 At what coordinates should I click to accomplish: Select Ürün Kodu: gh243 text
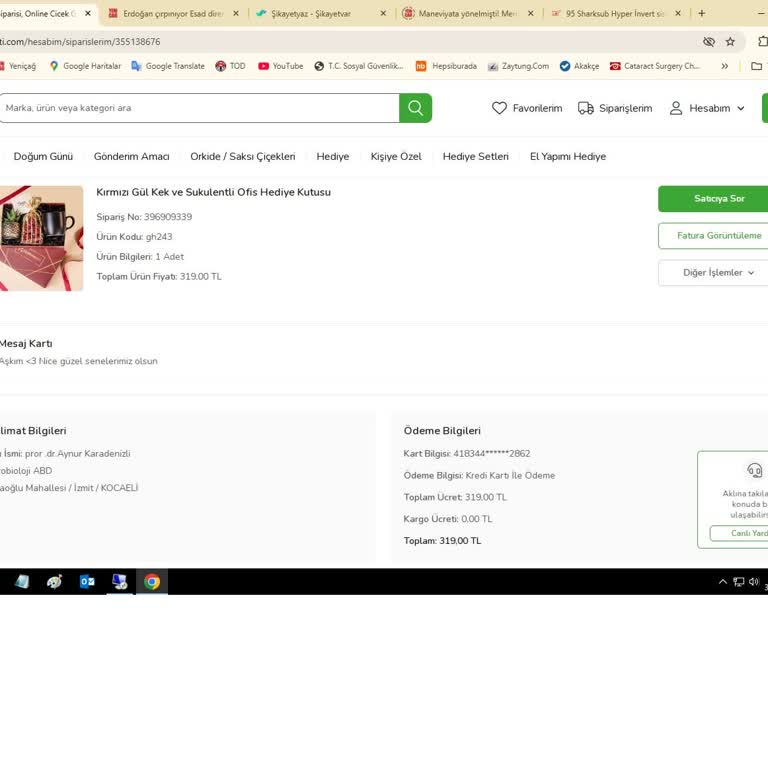coord(134,237)
